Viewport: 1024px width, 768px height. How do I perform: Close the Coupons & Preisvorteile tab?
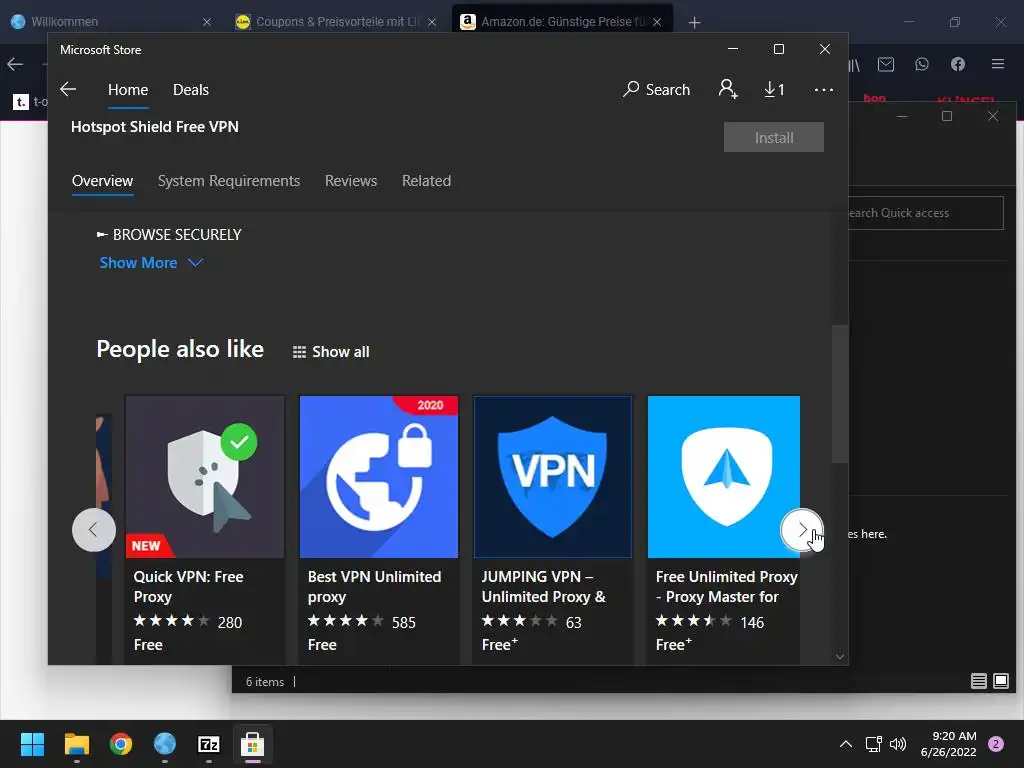pos(432,22)
